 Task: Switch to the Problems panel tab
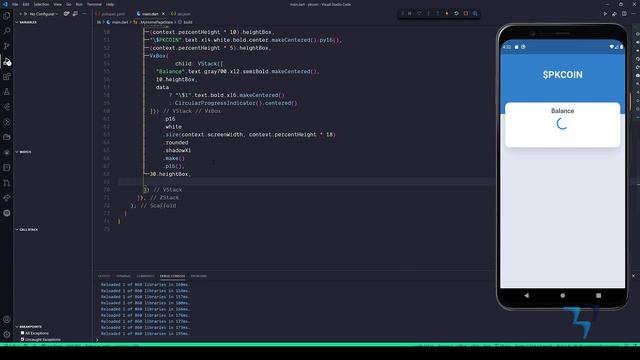pyautogui.click(x=199, y=276)
